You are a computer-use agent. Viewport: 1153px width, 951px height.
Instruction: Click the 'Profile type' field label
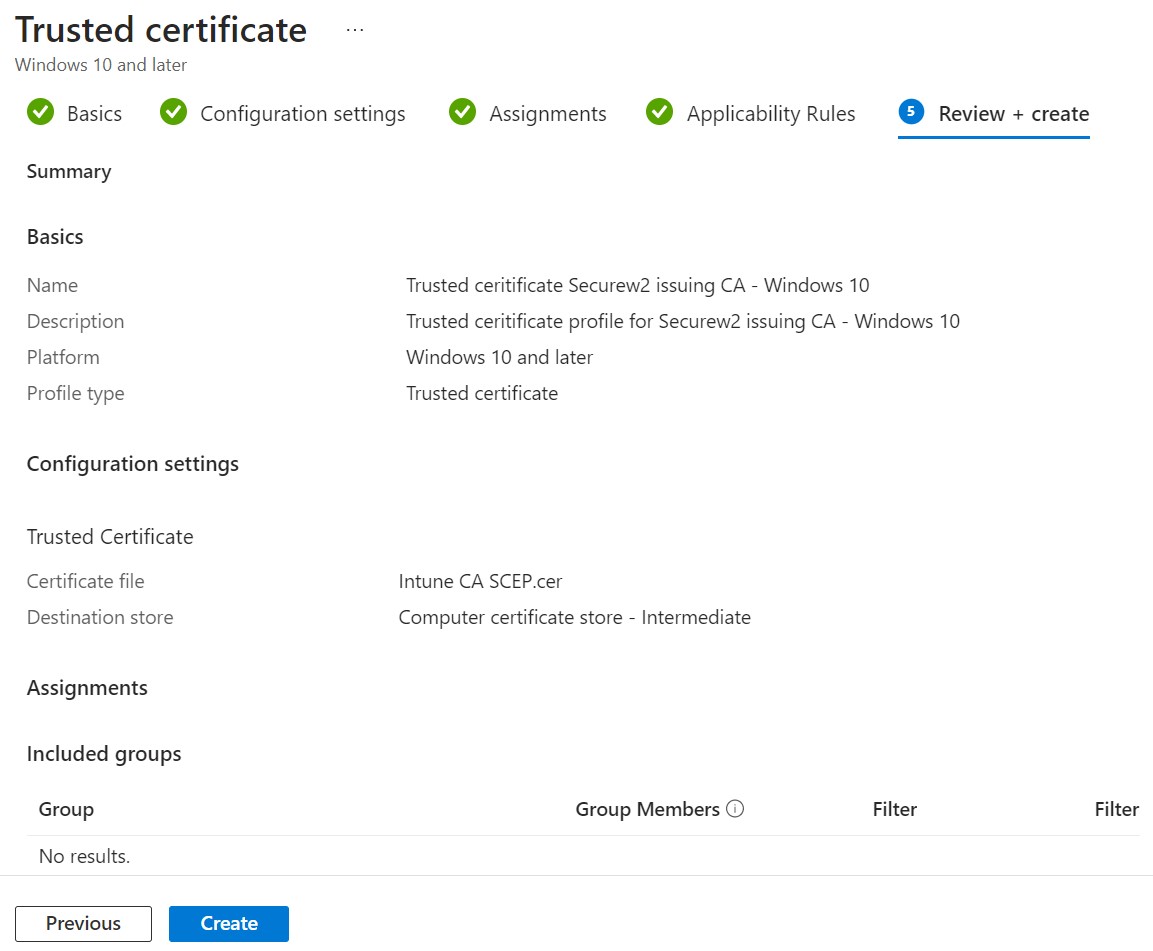click(x=75, y=393)
